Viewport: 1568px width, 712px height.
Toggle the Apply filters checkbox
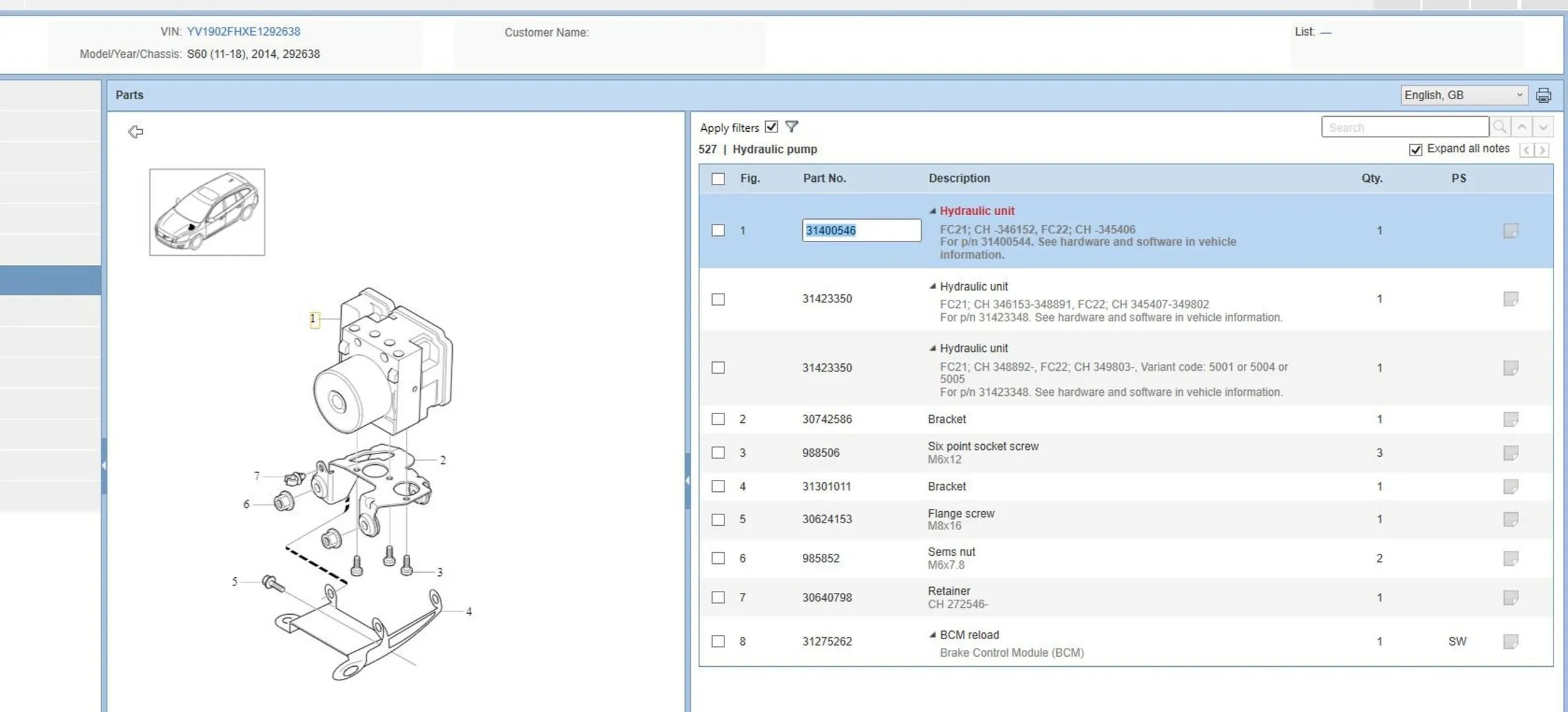(771, 127)
